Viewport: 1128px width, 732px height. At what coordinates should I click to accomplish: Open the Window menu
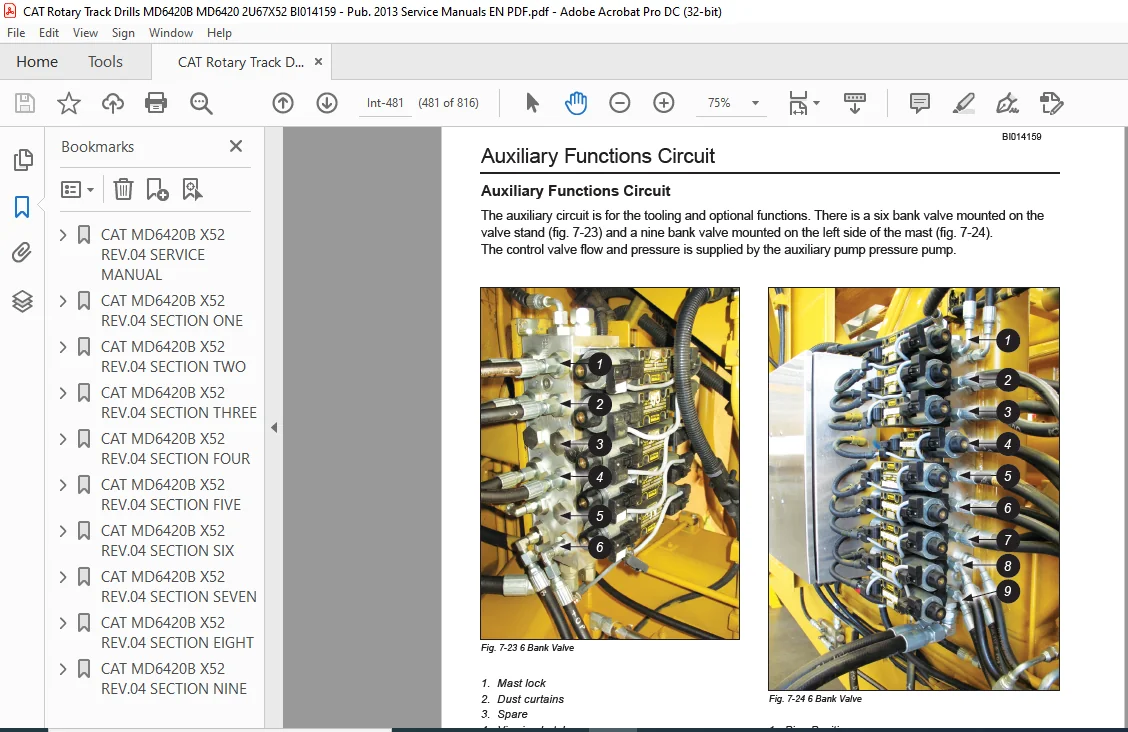coord(170,32)
